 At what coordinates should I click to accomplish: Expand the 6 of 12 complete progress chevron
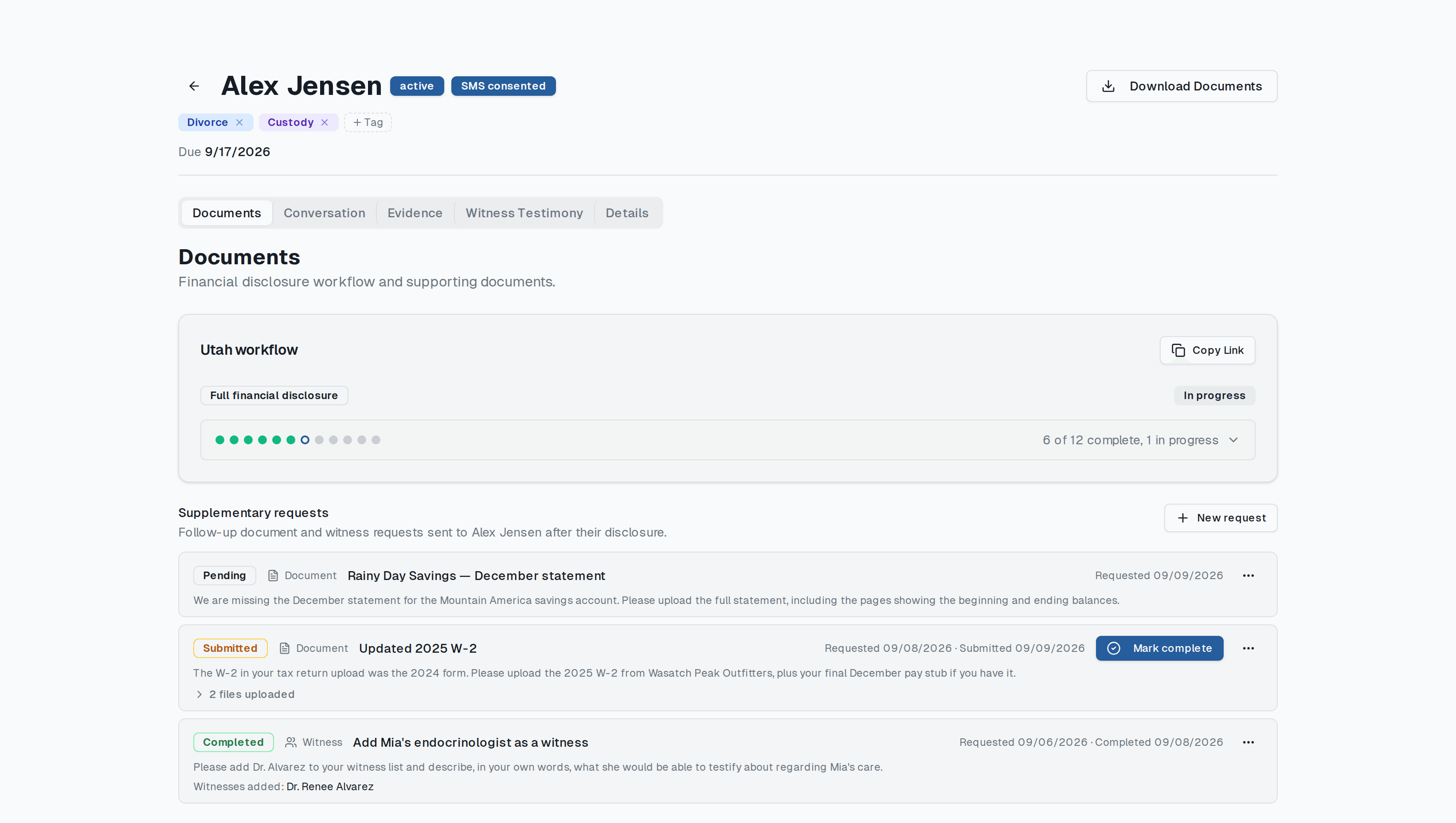click(x=1233, y=440)
